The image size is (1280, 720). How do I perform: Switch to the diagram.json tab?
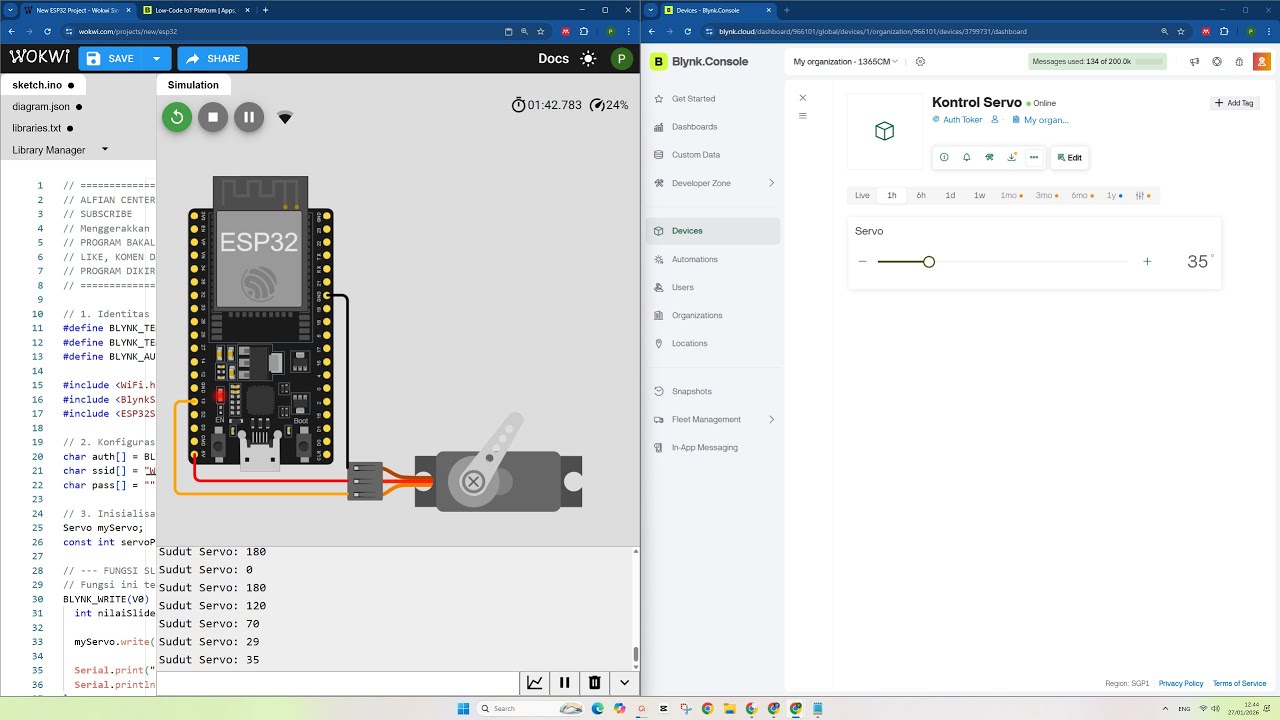coord(46,106)
